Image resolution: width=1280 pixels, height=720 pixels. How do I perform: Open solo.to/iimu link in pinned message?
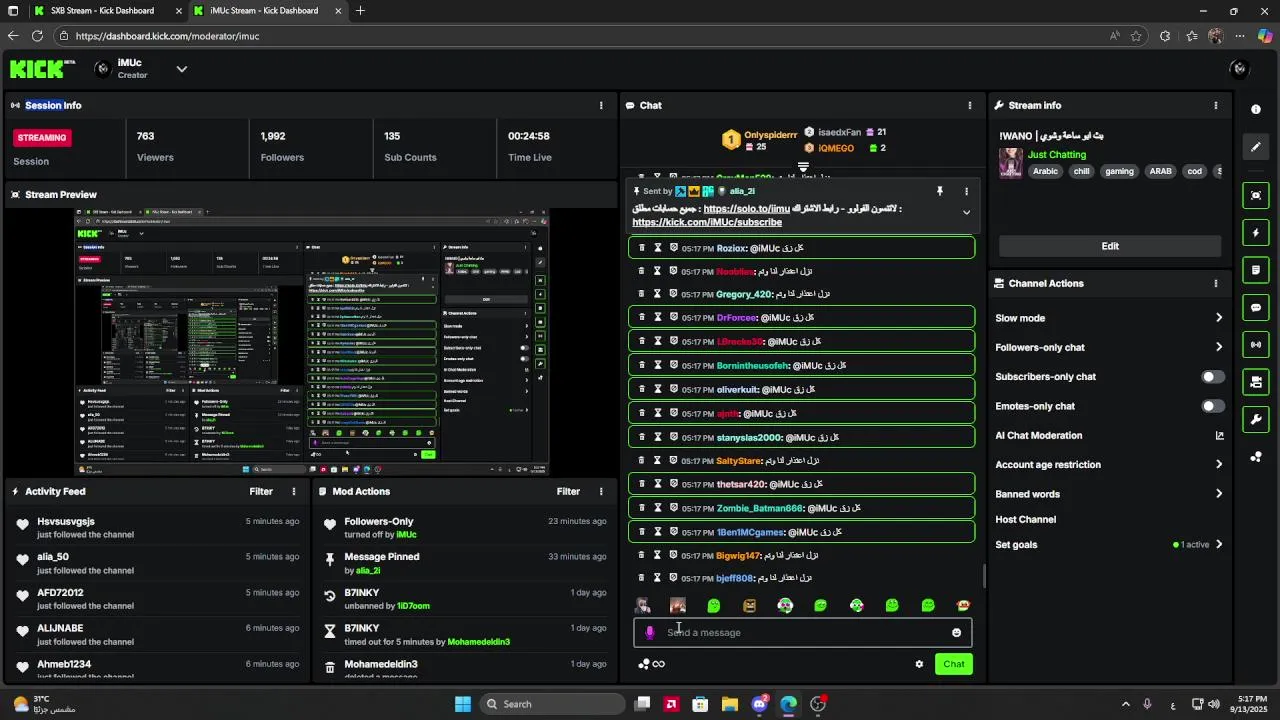pyautogui.click(x=746, y=209)
